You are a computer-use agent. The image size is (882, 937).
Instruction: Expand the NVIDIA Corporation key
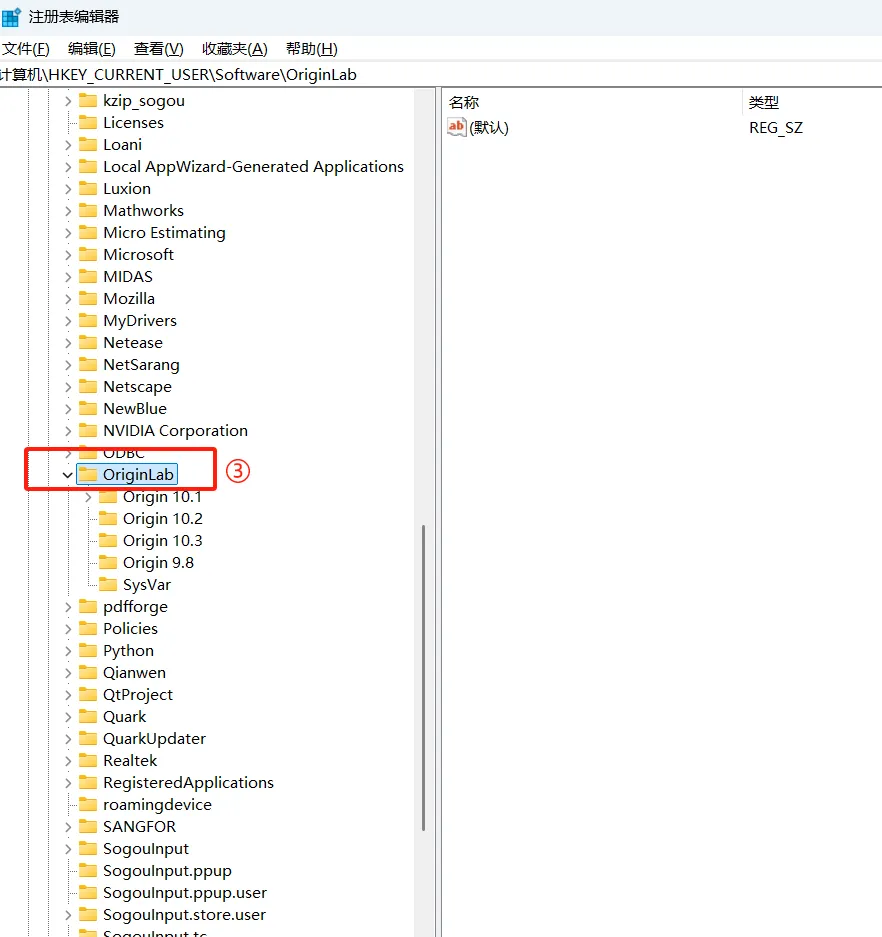(68, 431)
